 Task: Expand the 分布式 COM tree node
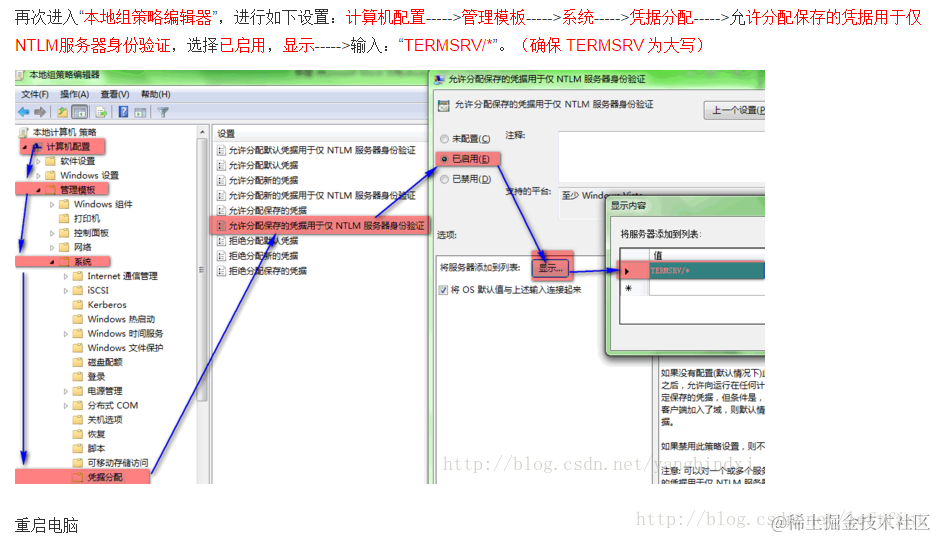[x=66, y=405]
